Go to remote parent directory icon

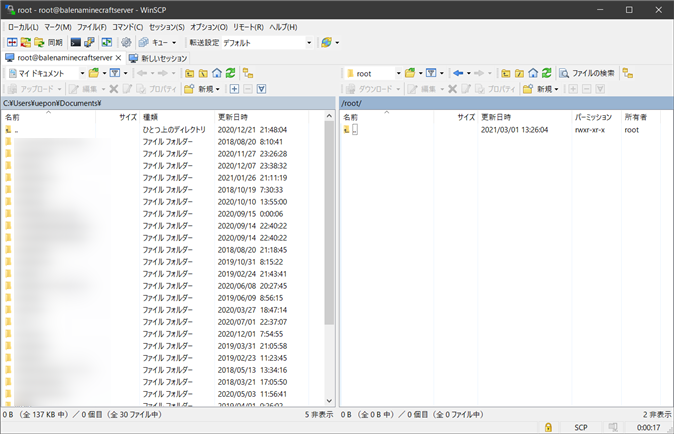click(x=506, y=73)
